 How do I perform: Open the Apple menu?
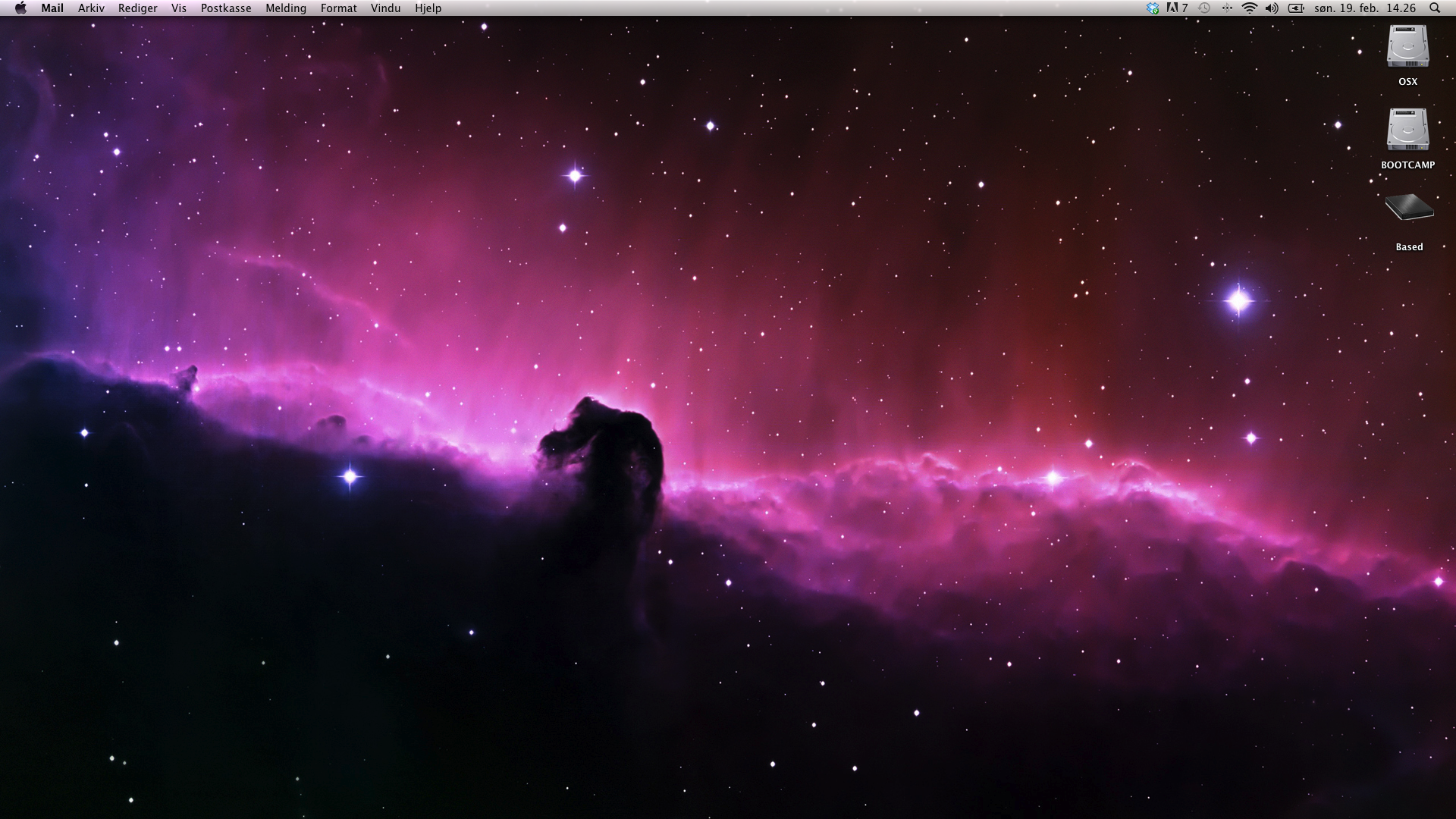pyautogui.click(x=20, y=8)
